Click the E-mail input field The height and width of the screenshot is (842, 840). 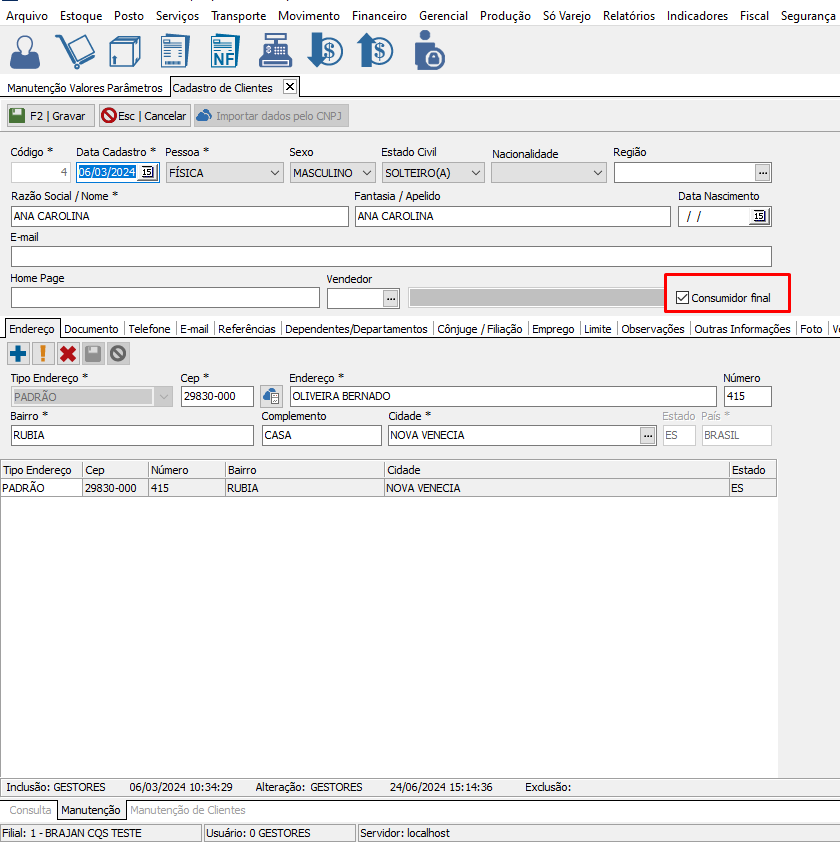(x=391, y=256)
